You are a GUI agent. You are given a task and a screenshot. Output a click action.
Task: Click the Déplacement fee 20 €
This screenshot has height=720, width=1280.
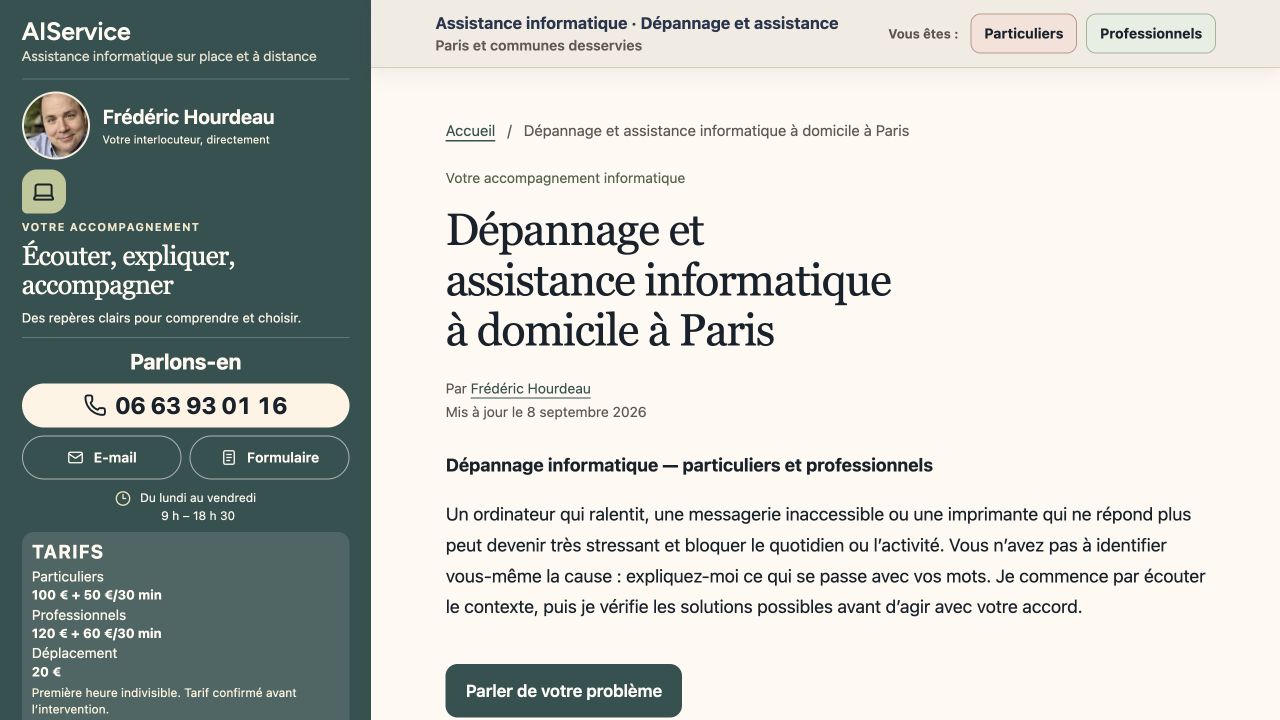(x=47, y=672)
